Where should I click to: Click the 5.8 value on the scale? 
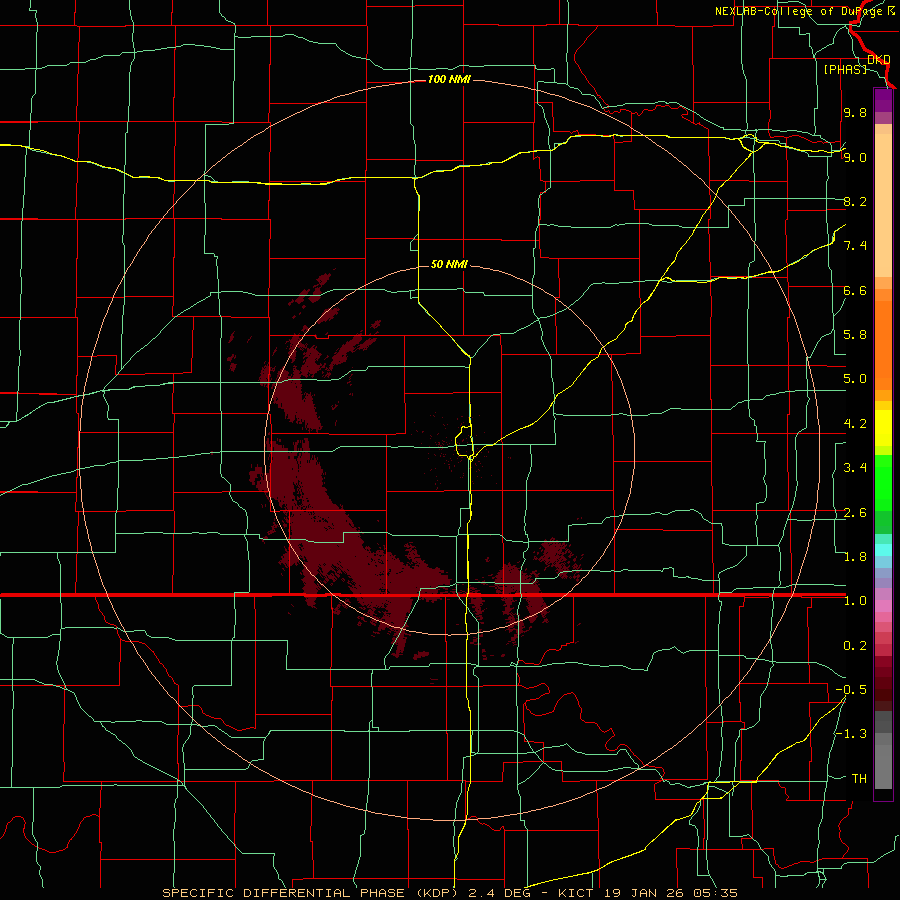click(x=855, y=335)
